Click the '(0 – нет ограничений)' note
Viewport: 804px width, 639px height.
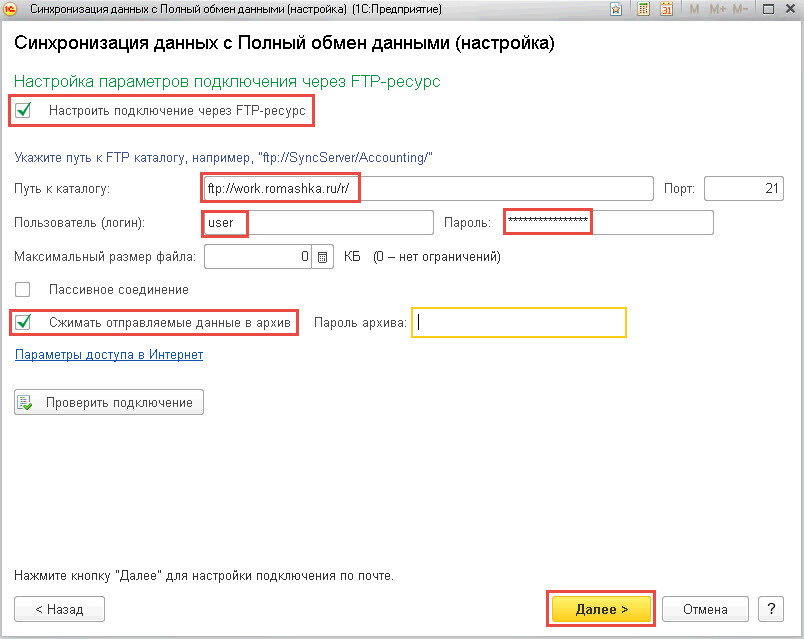tap(437, 256)
